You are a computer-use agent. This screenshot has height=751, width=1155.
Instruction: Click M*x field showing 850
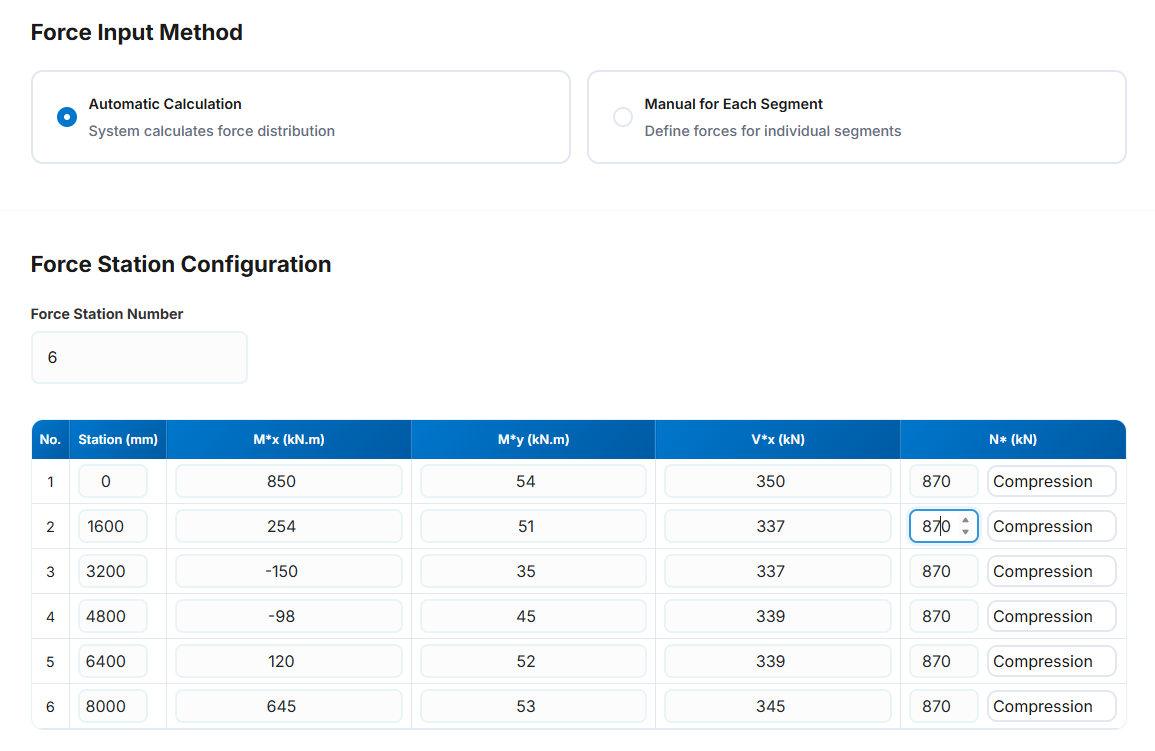coord(288,481)
